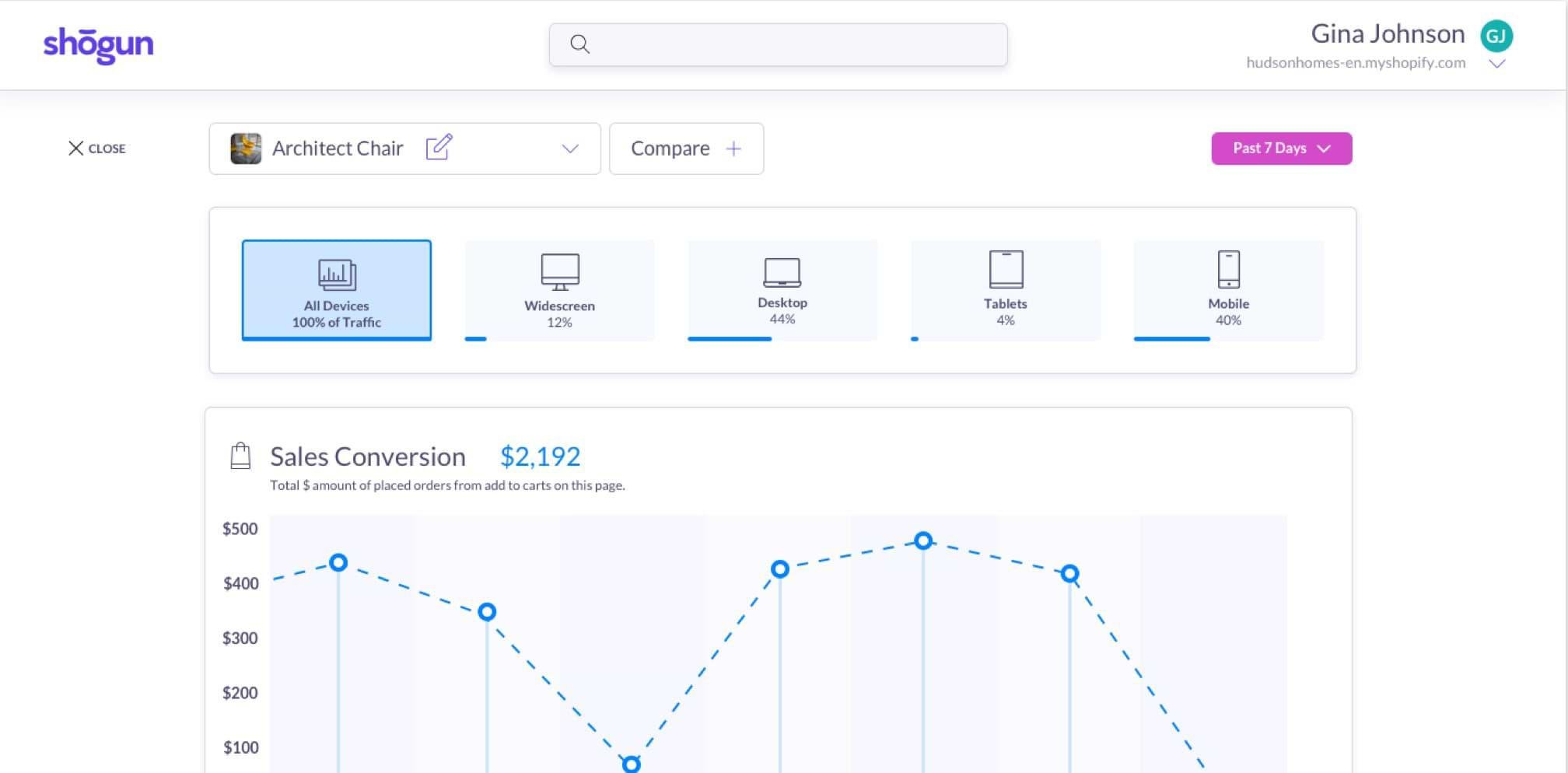Screen dimensions: 1568x773
Task: Click the Desktop laptop icon
Action: (782, 273)
